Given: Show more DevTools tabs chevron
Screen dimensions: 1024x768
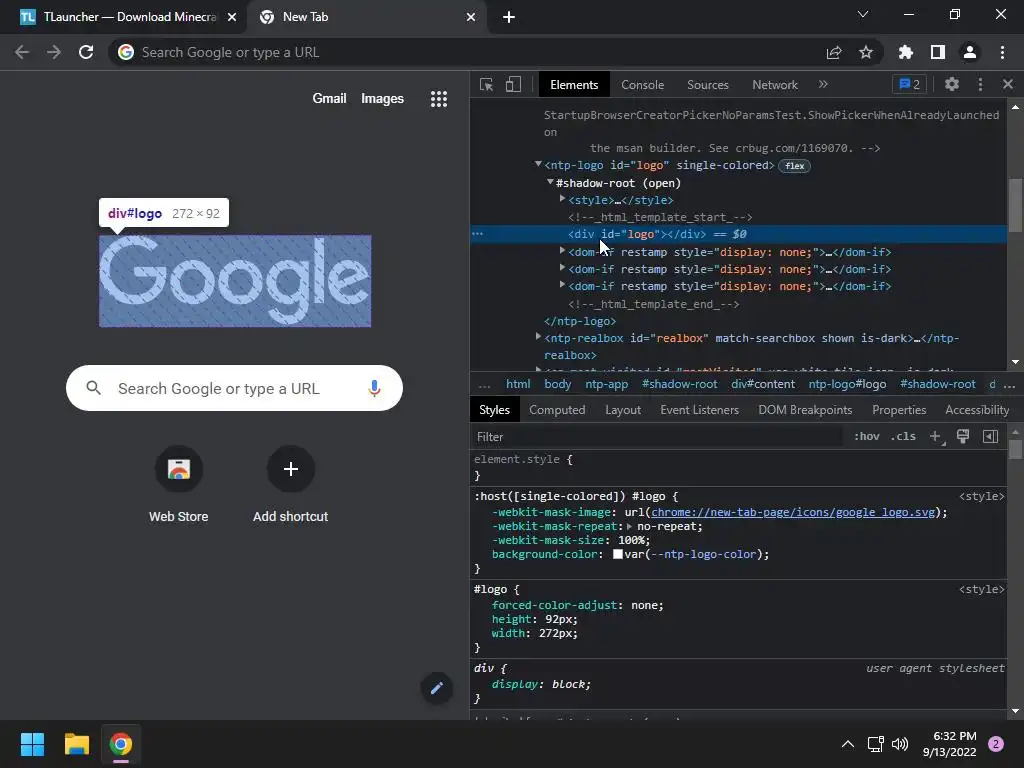Looking at the screenshot, I should 823,84.
